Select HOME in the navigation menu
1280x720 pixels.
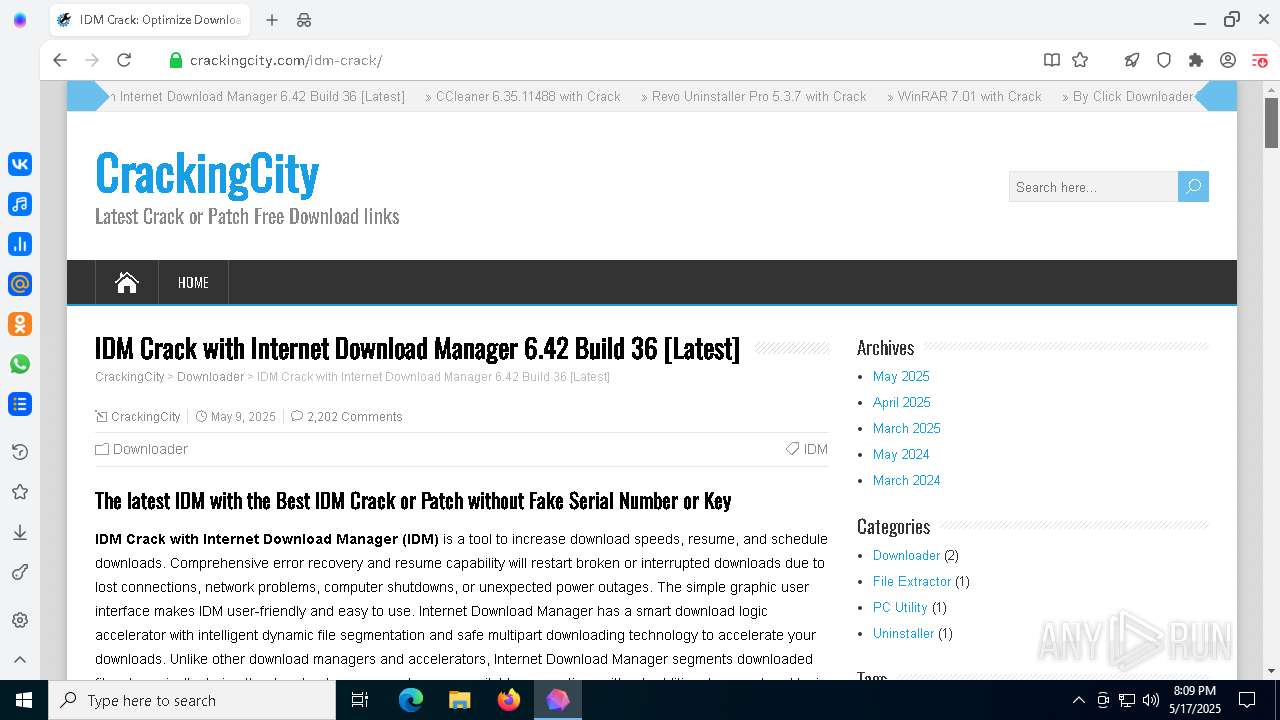(193, 282)
